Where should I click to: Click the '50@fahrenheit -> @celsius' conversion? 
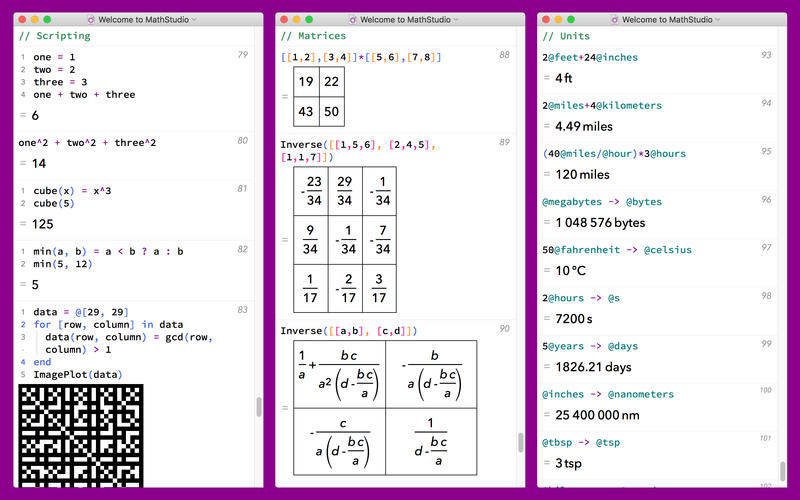[x=617, y=250]
